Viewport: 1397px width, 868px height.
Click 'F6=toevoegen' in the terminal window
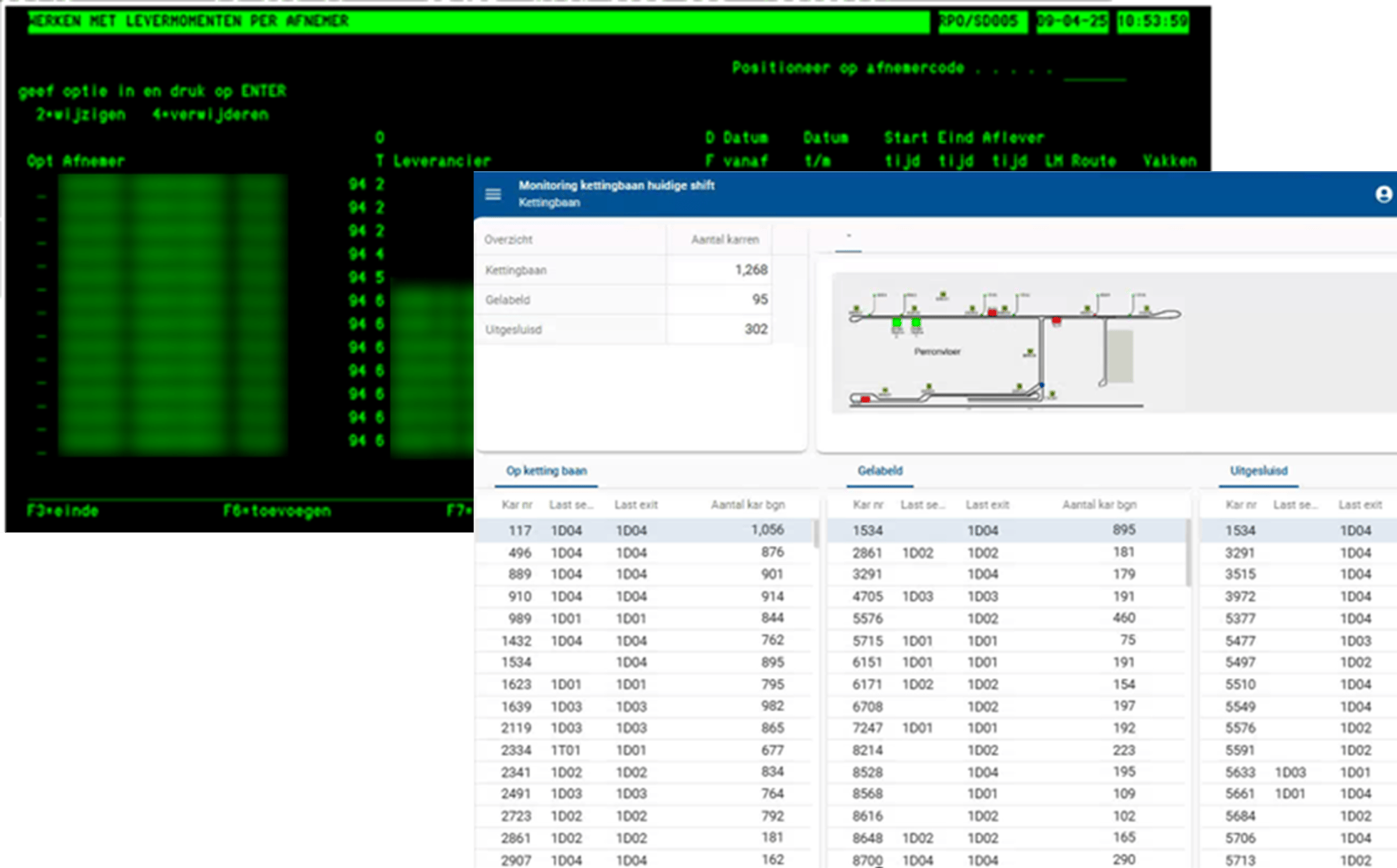coord(277,510)
